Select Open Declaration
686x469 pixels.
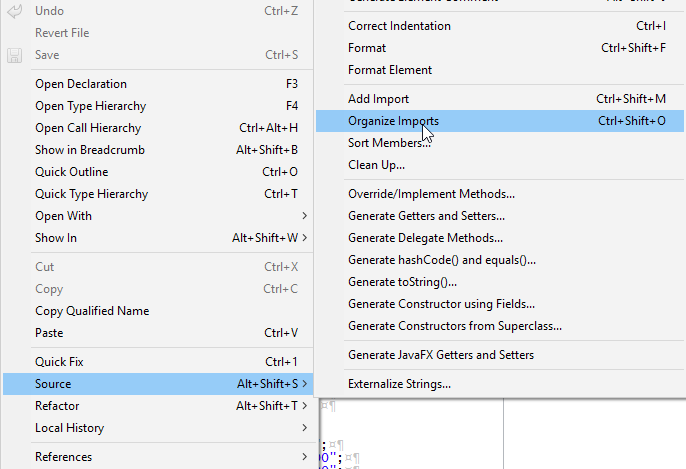click(x=81, y=84)
